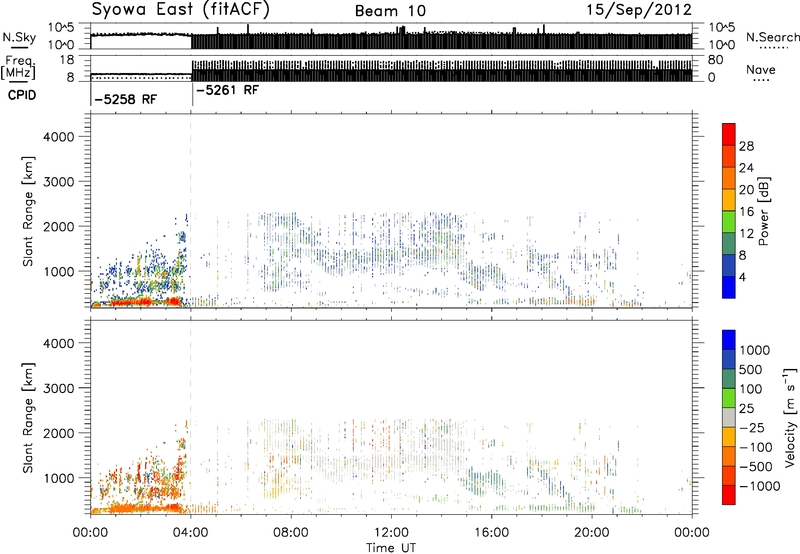The image size is (800, 554).
Task: Click the '4000' tick of the power panel
Action: [58, 137]
